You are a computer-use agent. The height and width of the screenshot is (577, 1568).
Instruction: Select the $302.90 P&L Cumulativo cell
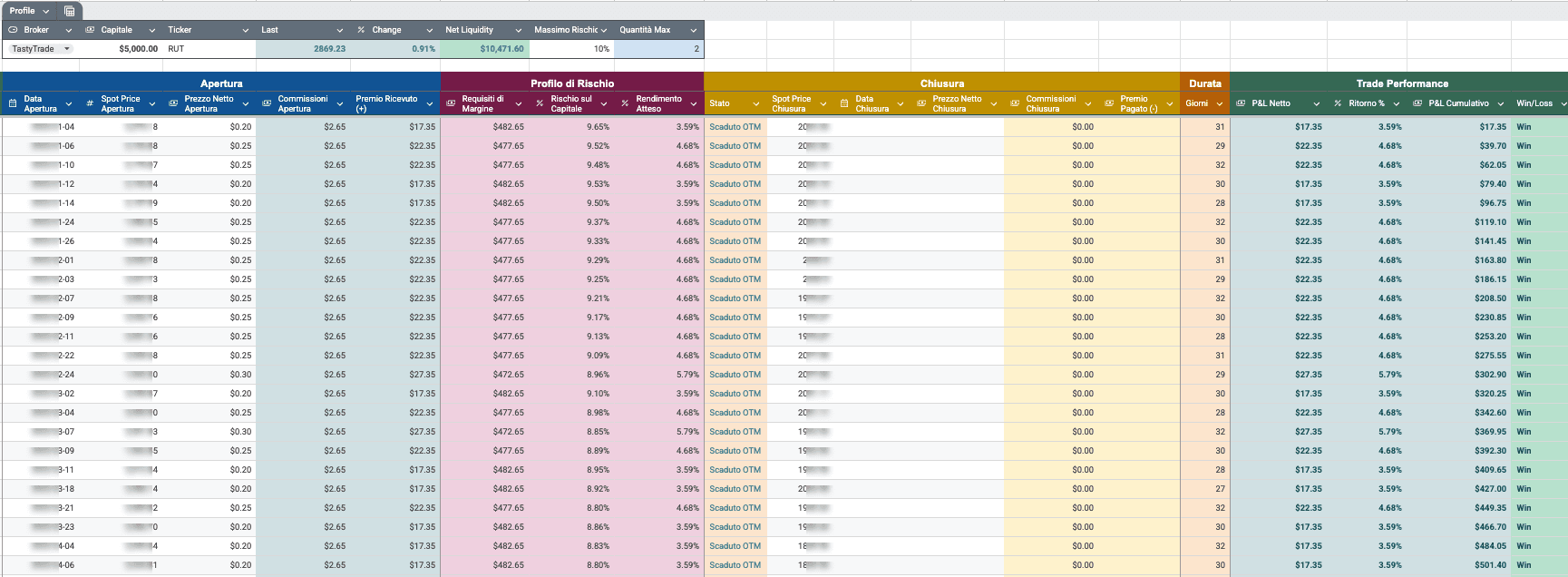tap(1459, 375)
